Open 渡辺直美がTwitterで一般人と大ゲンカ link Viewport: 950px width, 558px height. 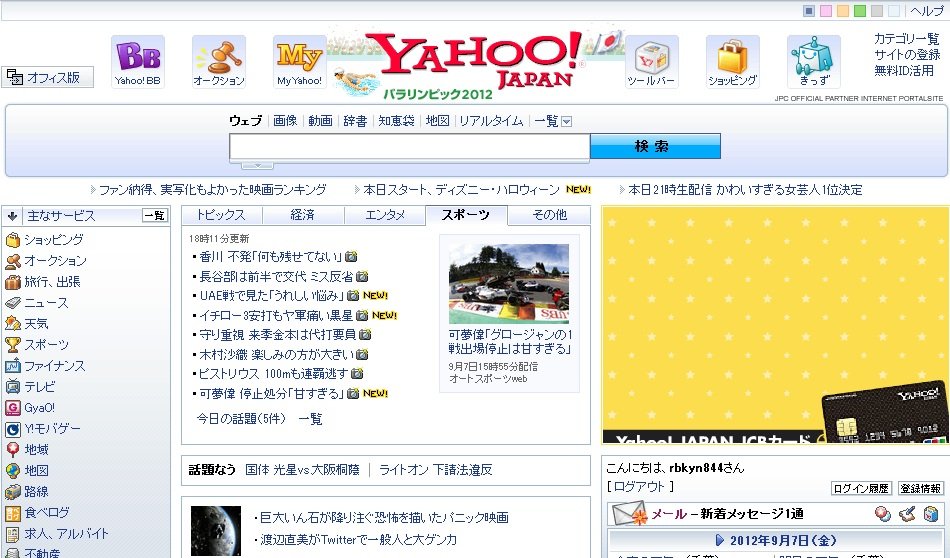coord(359,539)
